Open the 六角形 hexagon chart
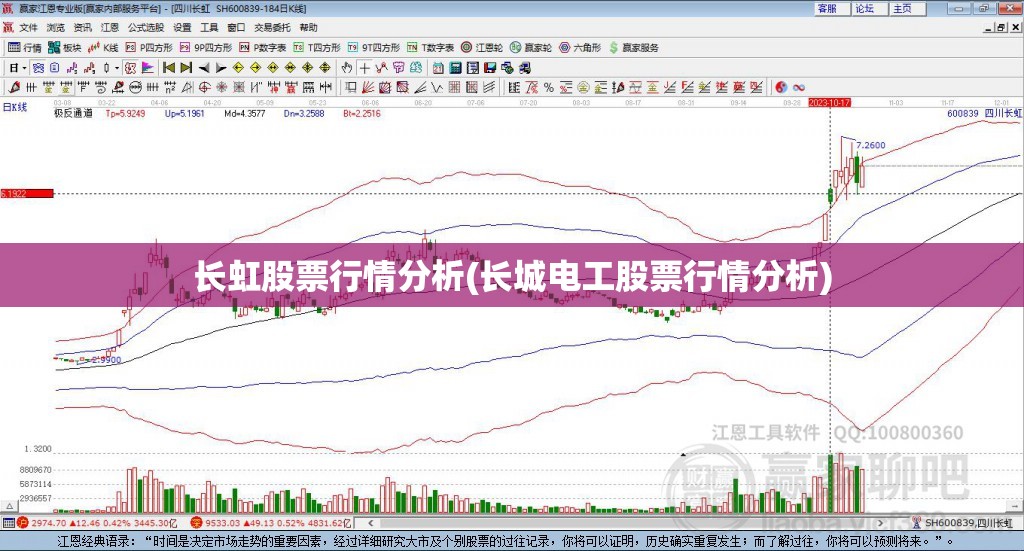 click(580, 48)
